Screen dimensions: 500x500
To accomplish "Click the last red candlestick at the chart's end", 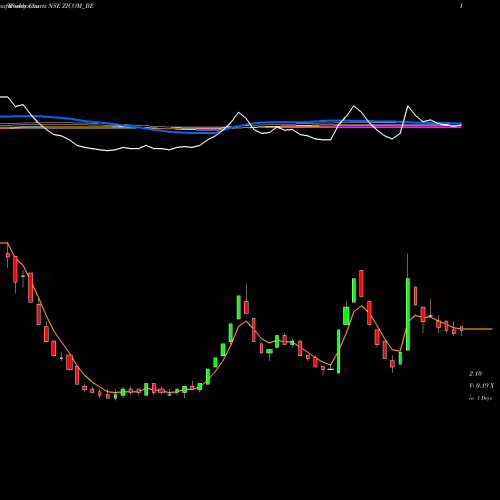I will [x=461, y=329].
